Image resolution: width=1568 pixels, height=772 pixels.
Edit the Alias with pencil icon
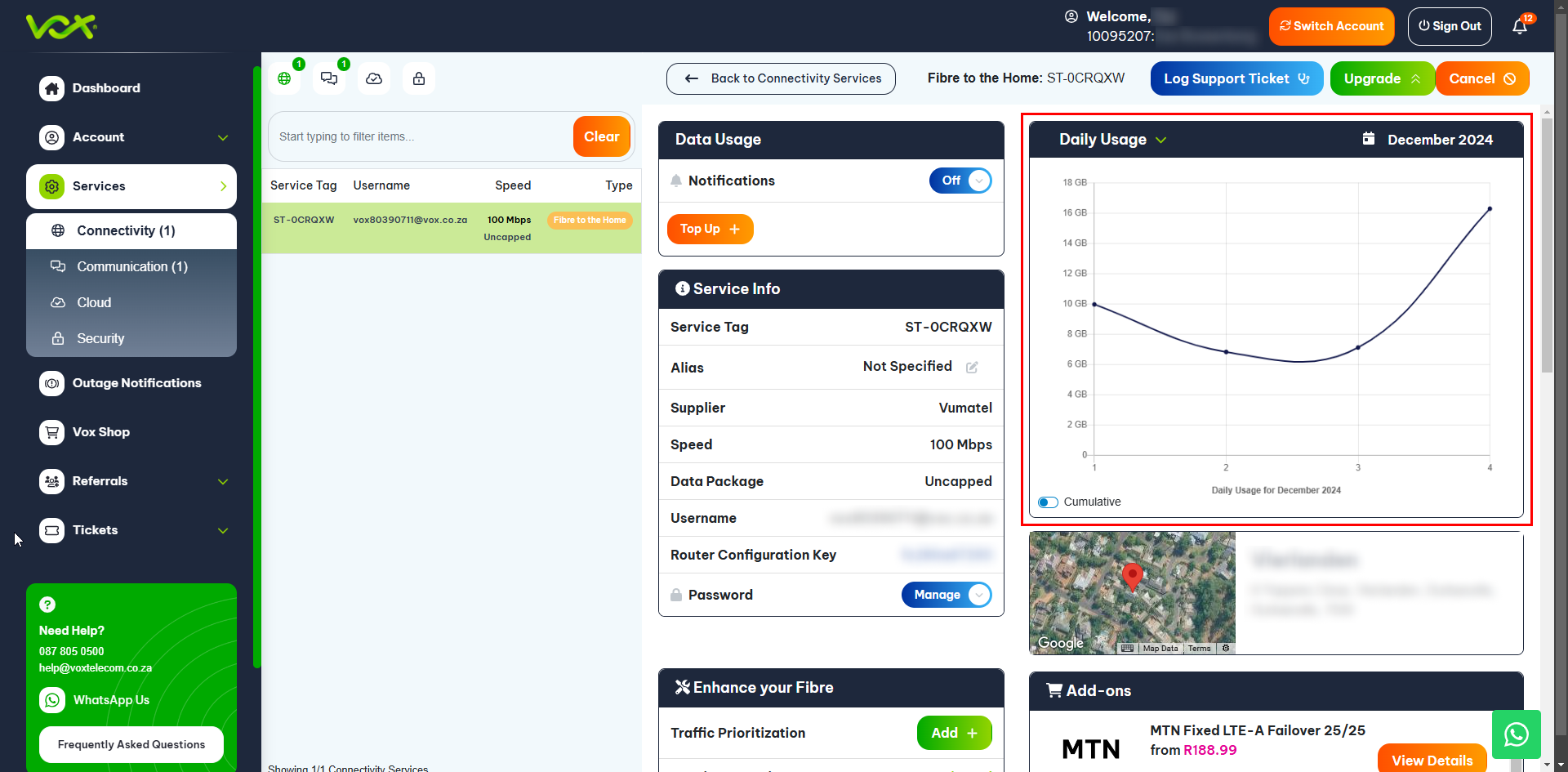tap(972, 368)
